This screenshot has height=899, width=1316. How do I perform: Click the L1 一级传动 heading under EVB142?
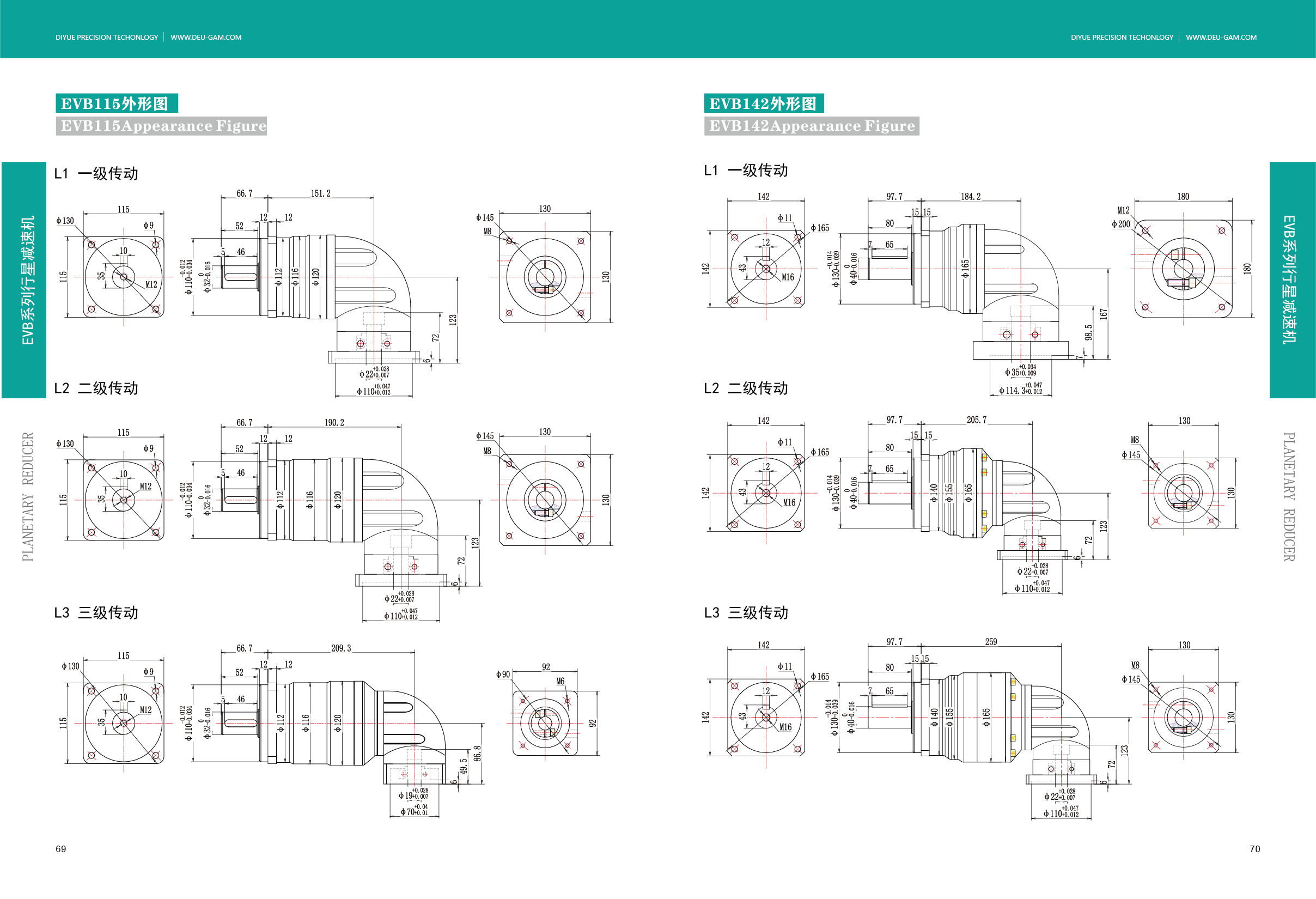click(x=746, y=170)
